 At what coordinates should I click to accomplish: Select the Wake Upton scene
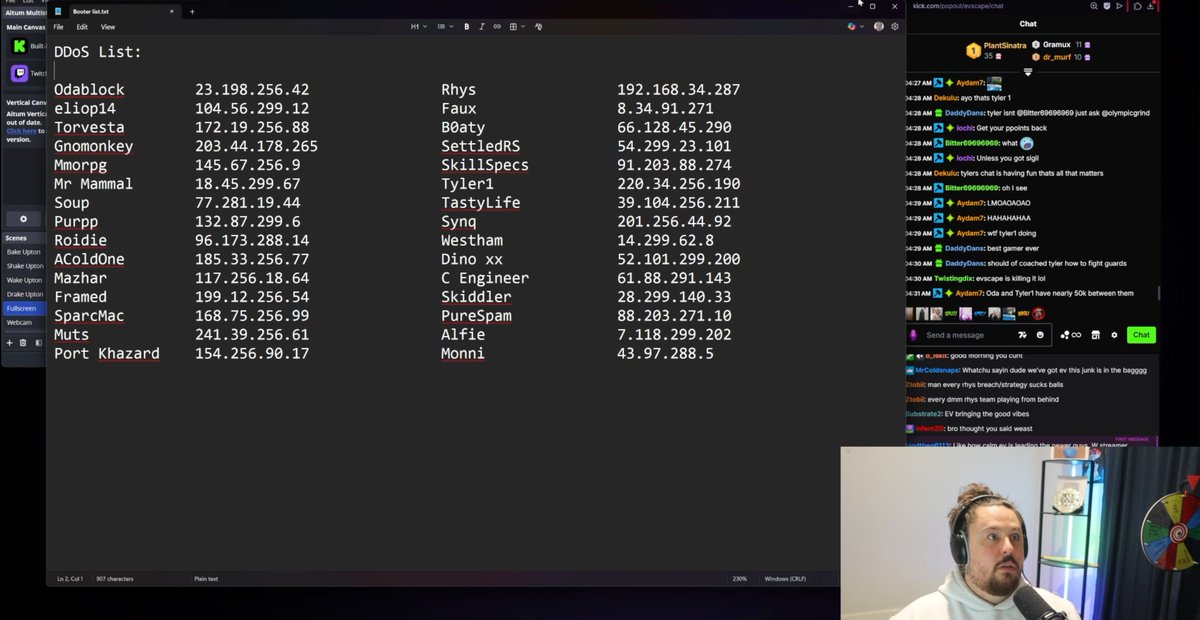click(x=25, y=280)
